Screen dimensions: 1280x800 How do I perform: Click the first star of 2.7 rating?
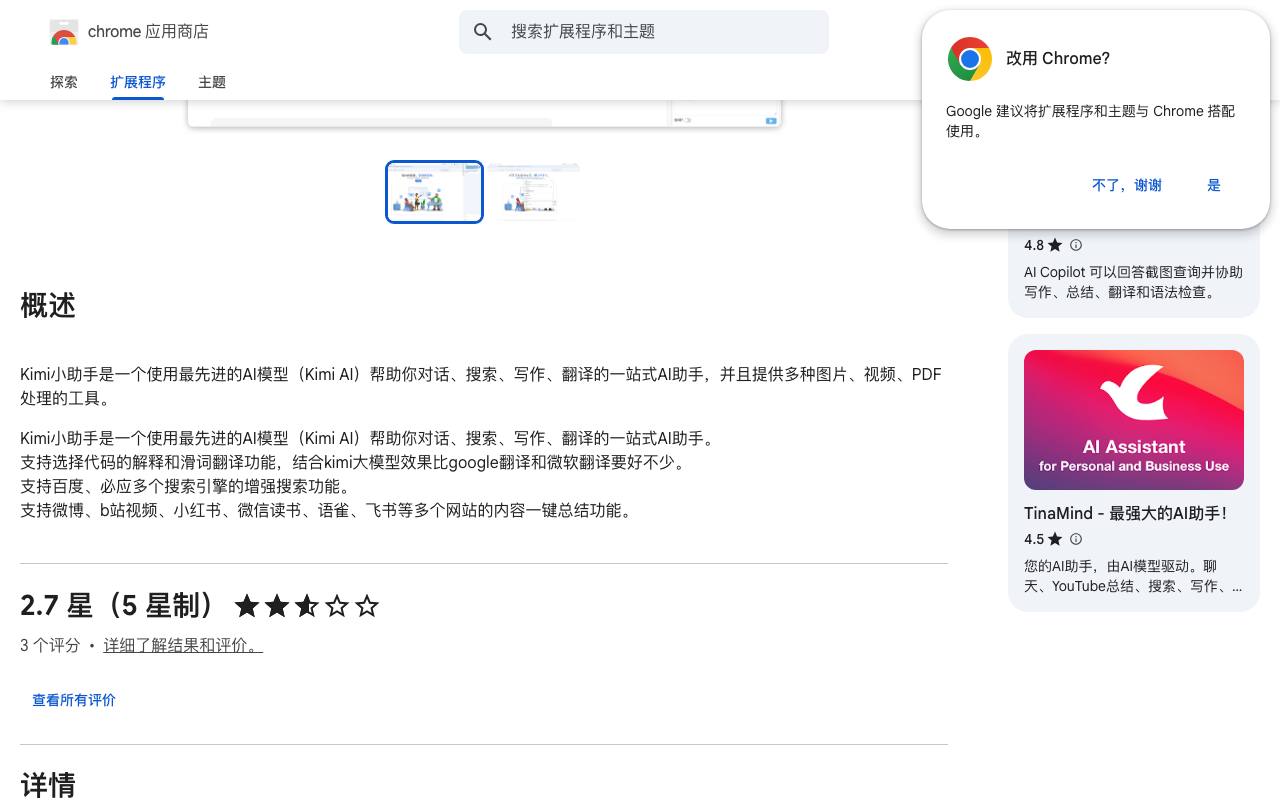point(247,606)
